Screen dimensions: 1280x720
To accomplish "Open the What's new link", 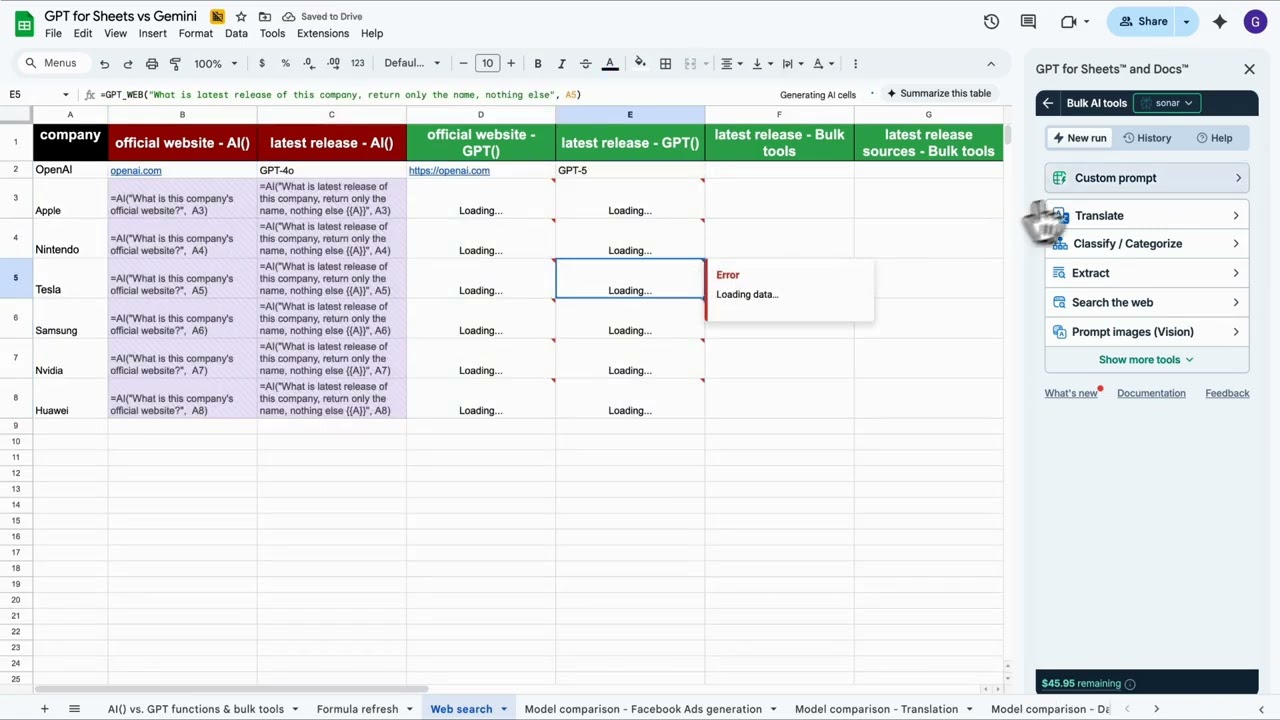I will (1071, 393).
